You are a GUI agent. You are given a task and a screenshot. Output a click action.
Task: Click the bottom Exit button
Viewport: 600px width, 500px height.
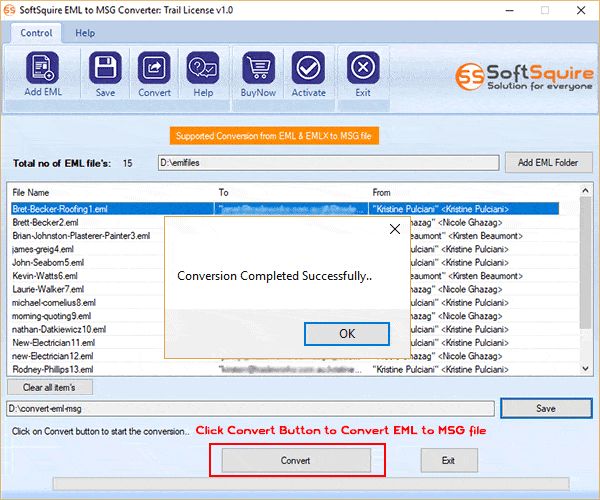pos(449,460)
